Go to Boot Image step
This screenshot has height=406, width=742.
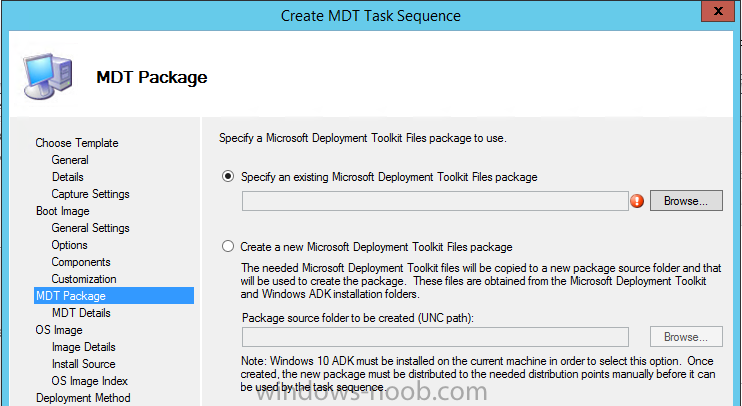coord(62,211)
